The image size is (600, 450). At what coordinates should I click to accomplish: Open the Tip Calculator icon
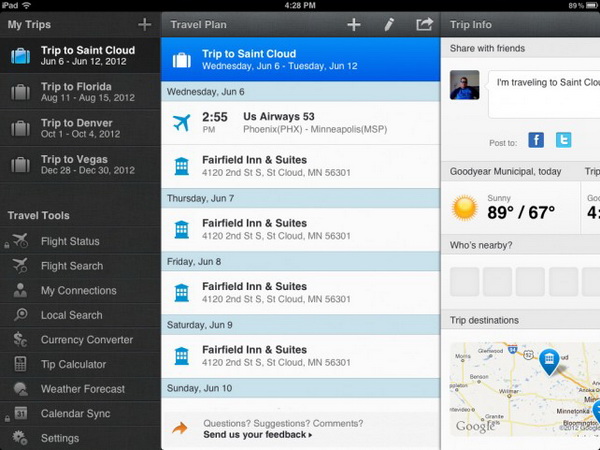point(20,364)
